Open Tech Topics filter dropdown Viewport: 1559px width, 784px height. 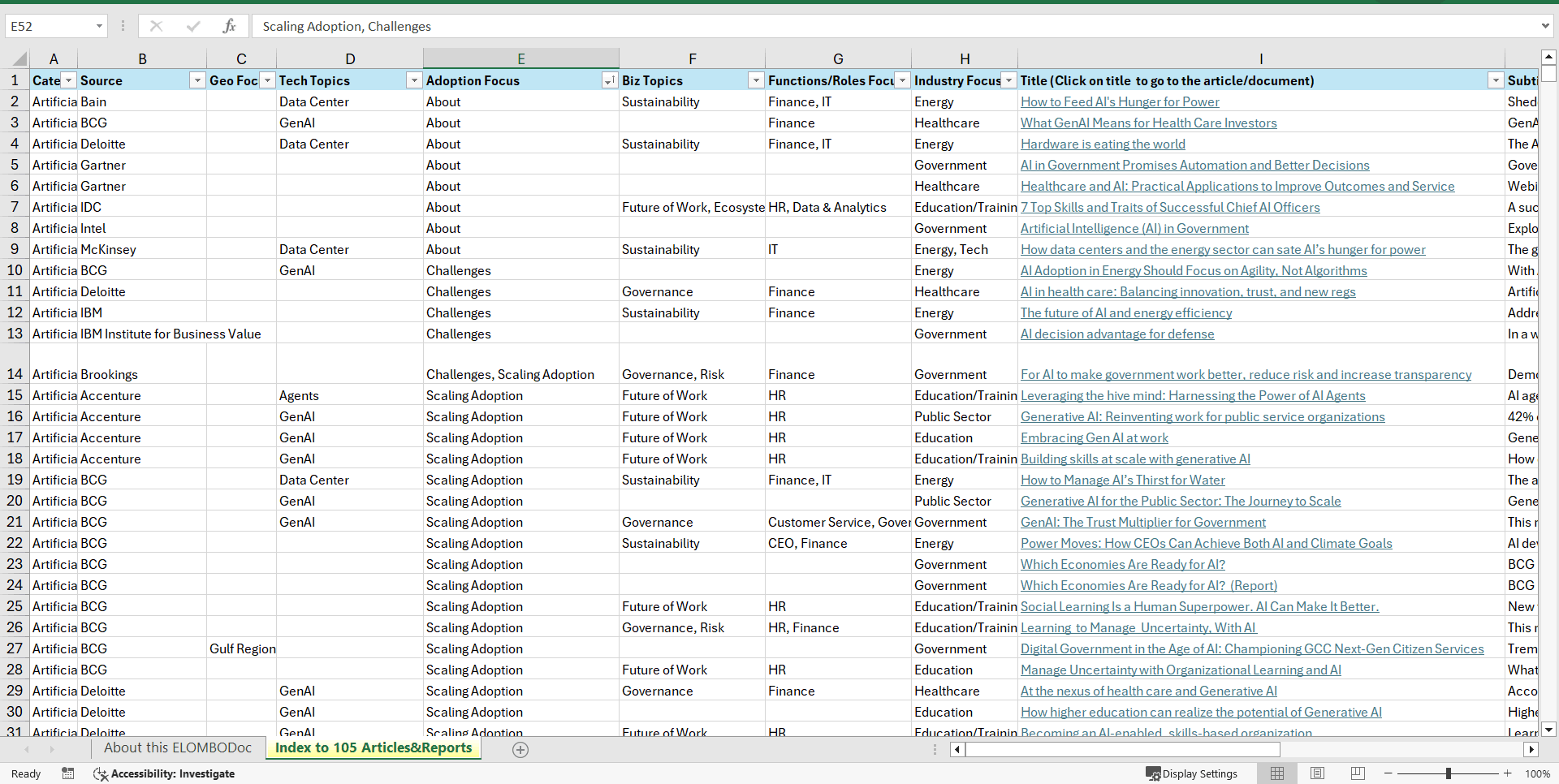click(x=414, y=80)
